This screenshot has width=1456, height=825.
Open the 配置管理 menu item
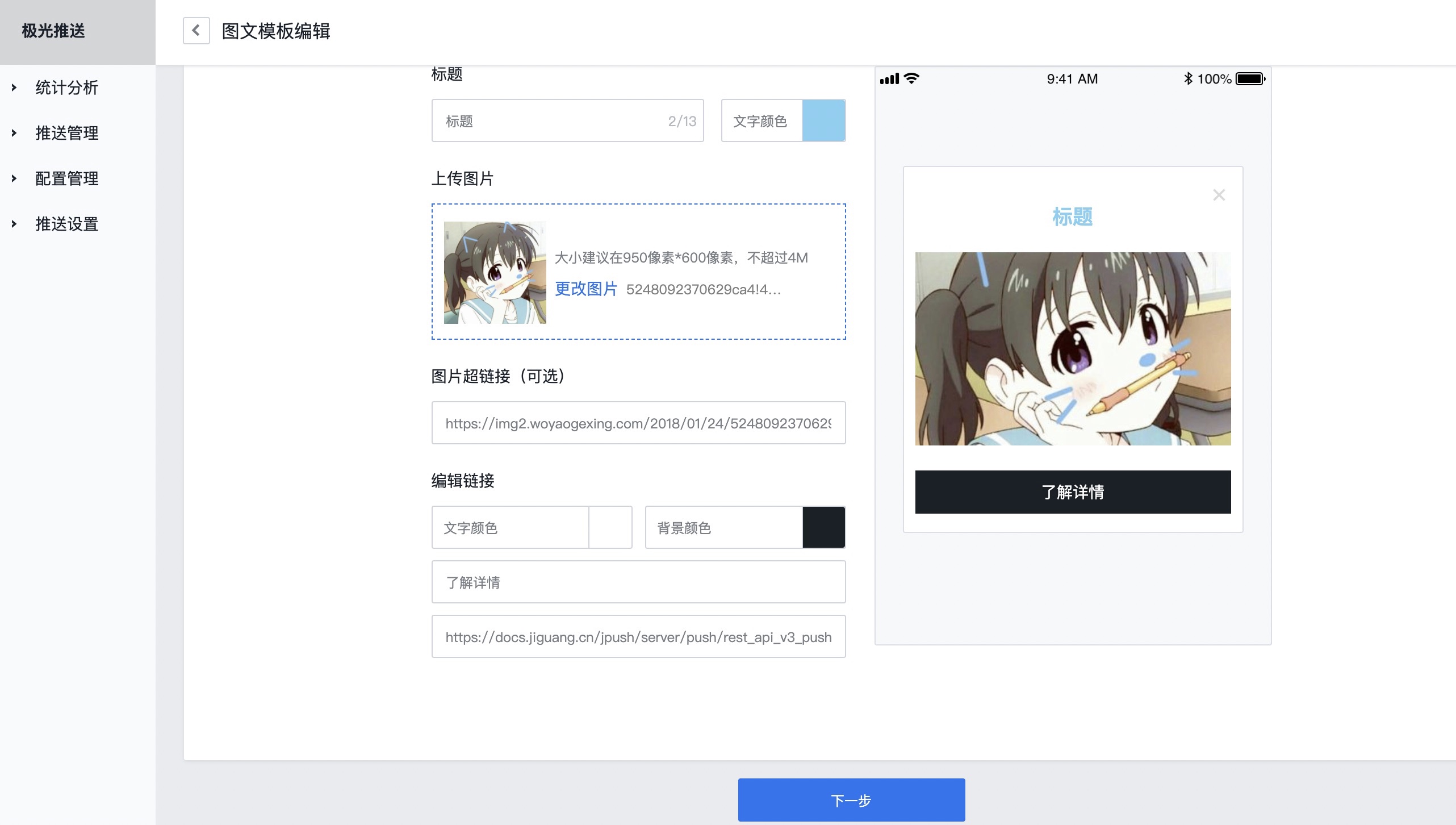pos(67,178)
